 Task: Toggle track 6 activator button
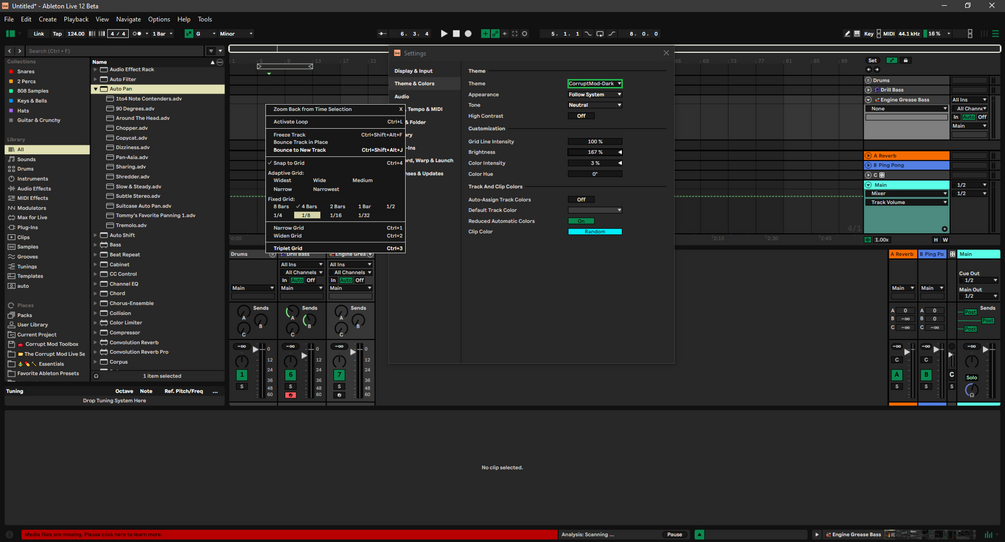tap(290, 375)
